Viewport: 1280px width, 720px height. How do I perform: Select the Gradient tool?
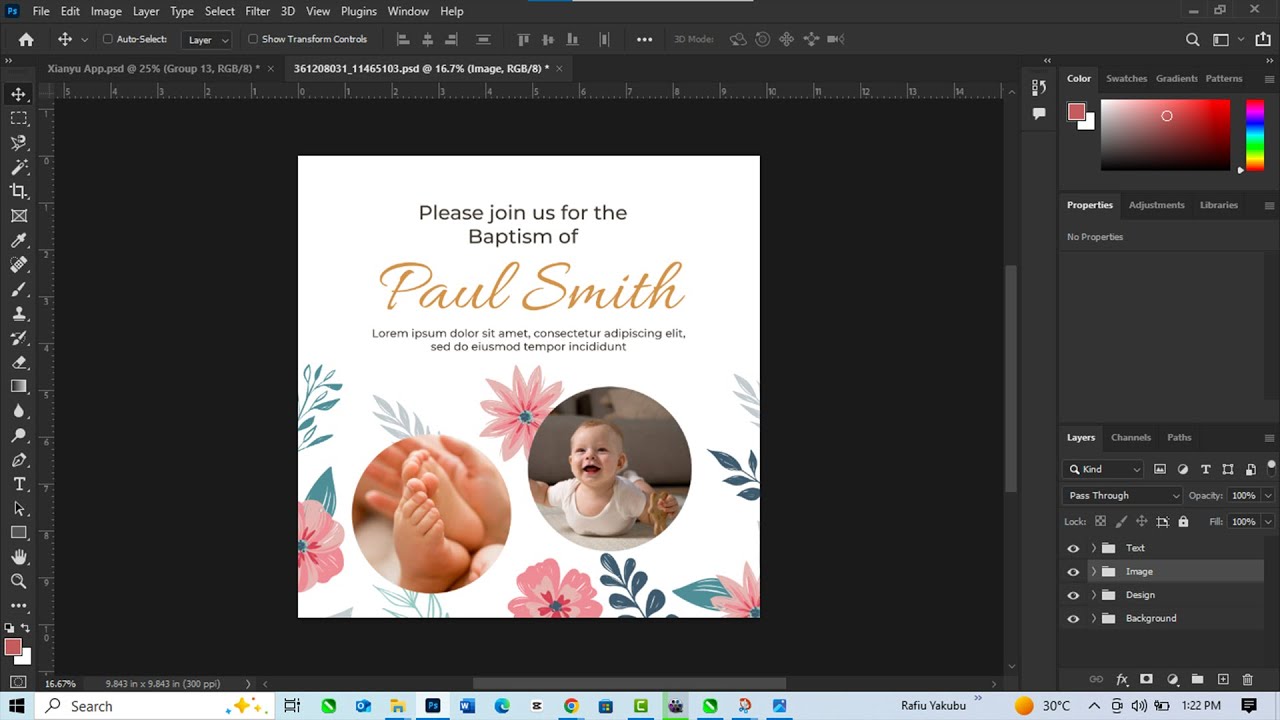[x=19, y=386]
